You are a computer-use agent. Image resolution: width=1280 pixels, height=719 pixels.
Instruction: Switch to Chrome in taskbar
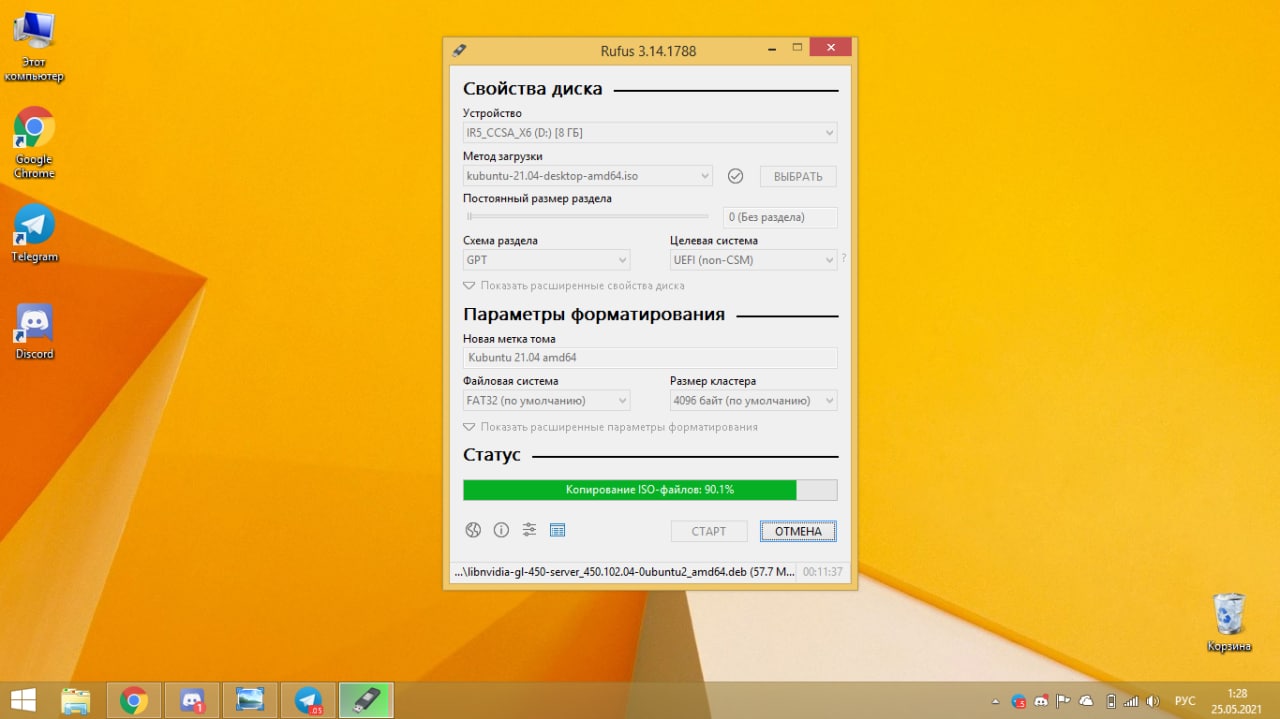[x=134, y=700]
